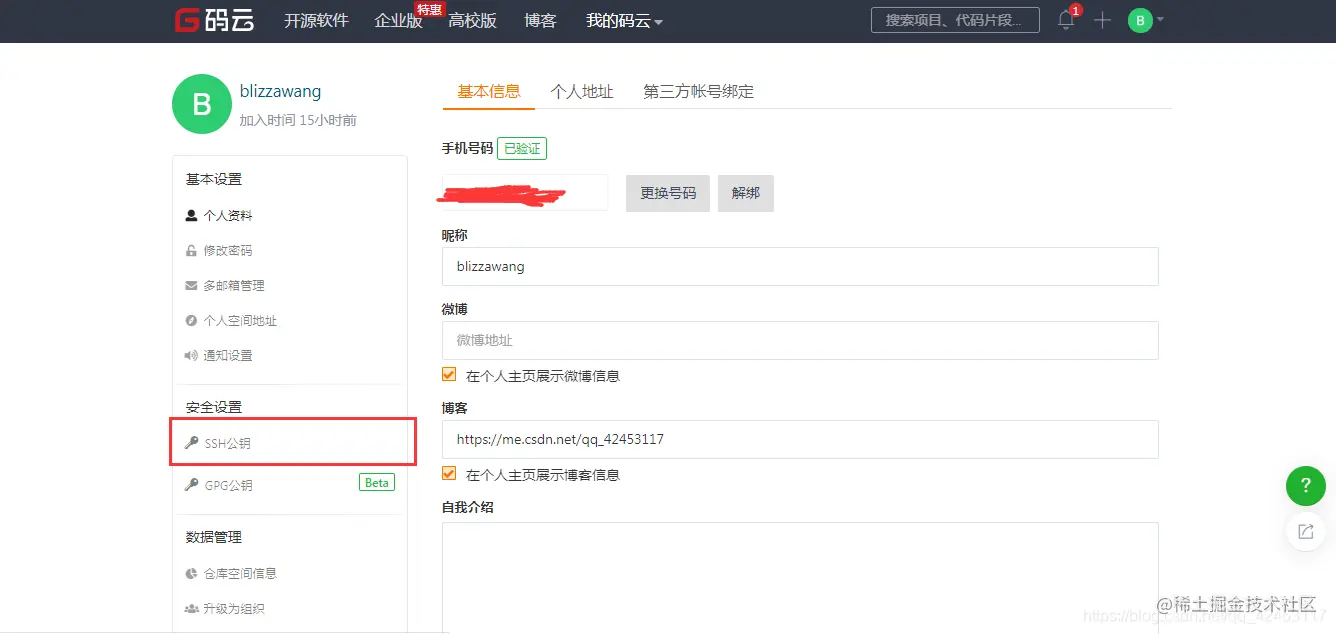
Task: Open 开源软件 in top navigation
Action: pyautogui.click(x=316, y=20)
